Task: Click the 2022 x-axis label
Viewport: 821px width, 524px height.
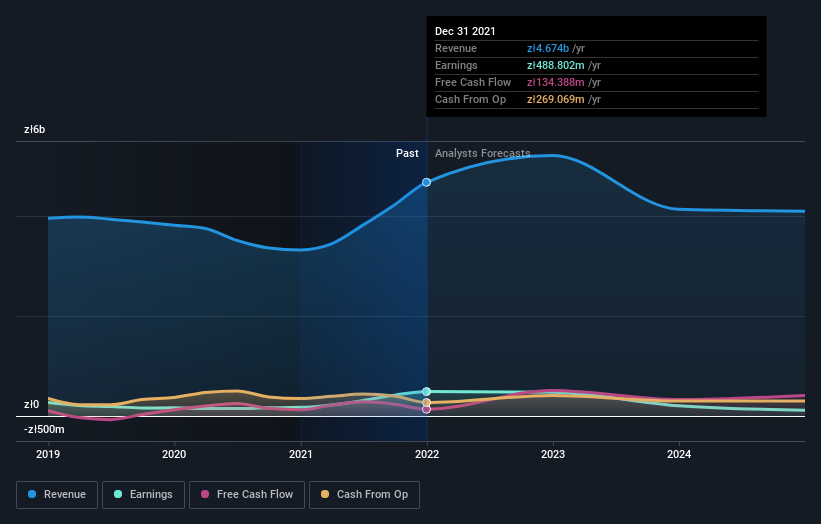Action: tap(427, 454)
